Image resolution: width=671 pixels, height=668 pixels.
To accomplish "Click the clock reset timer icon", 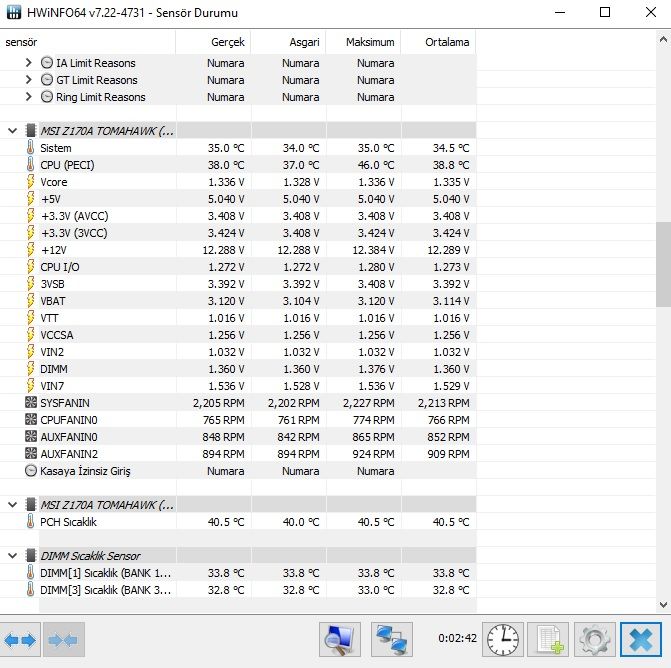I will point(503,640).
